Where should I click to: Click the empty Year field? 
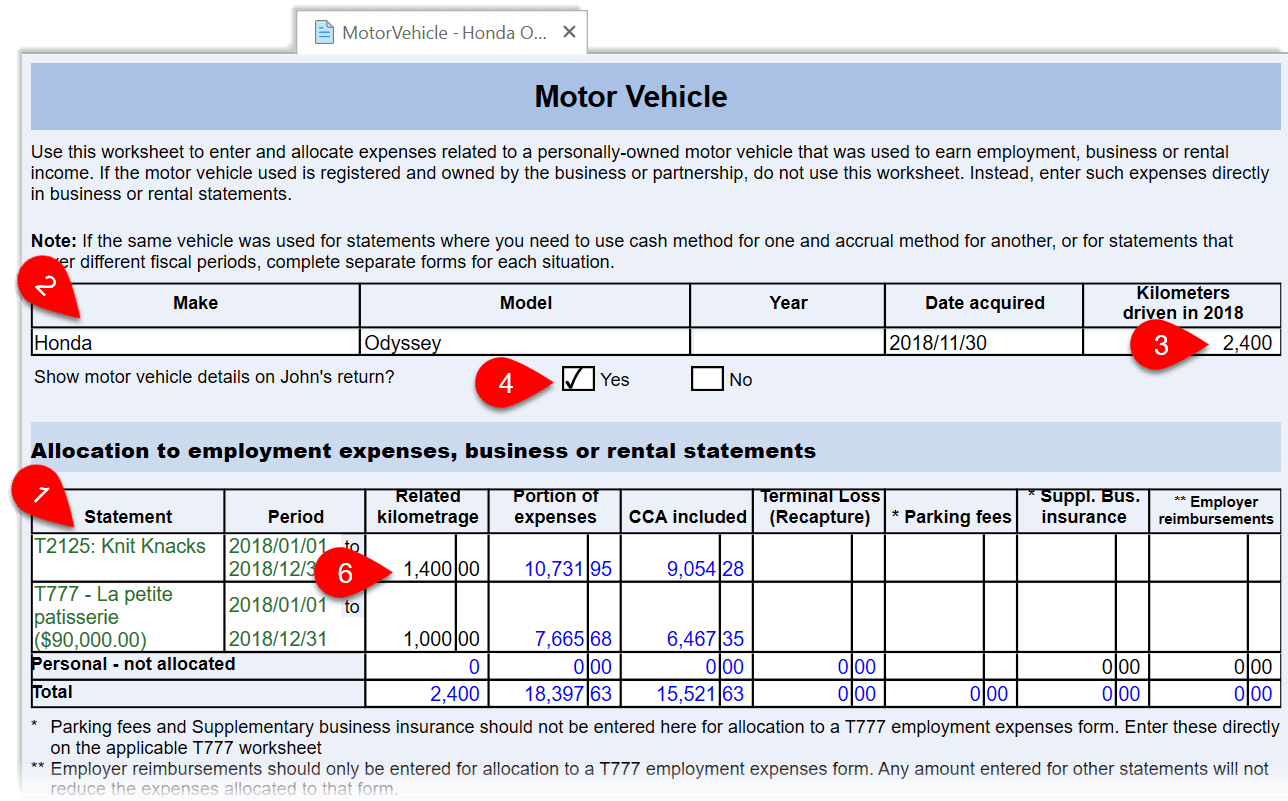[x=787, y=342]
